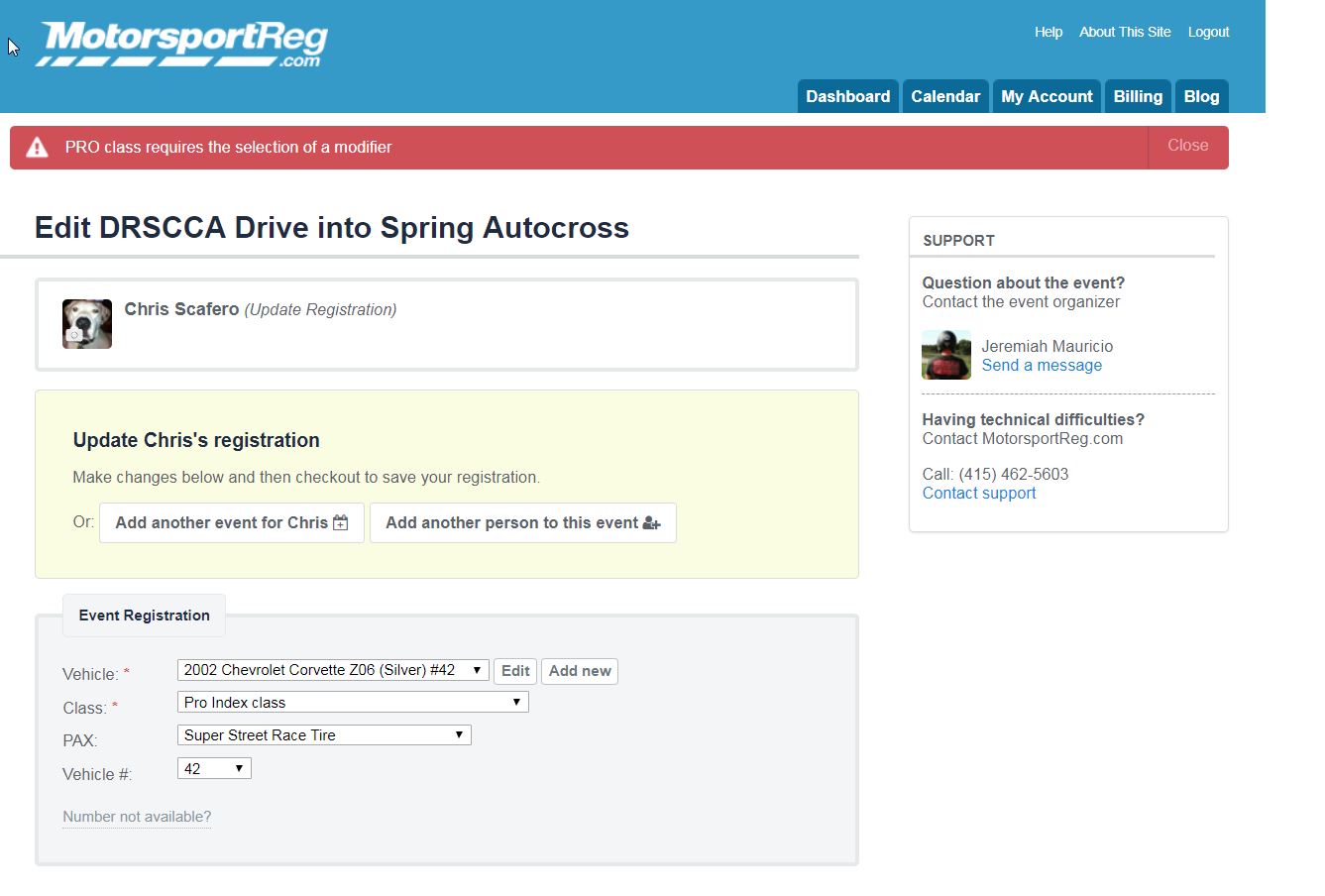The width and height of the screenshot is (1325, 896).
Task: Send a message to the event organizer
Action: click(1041, 365)
